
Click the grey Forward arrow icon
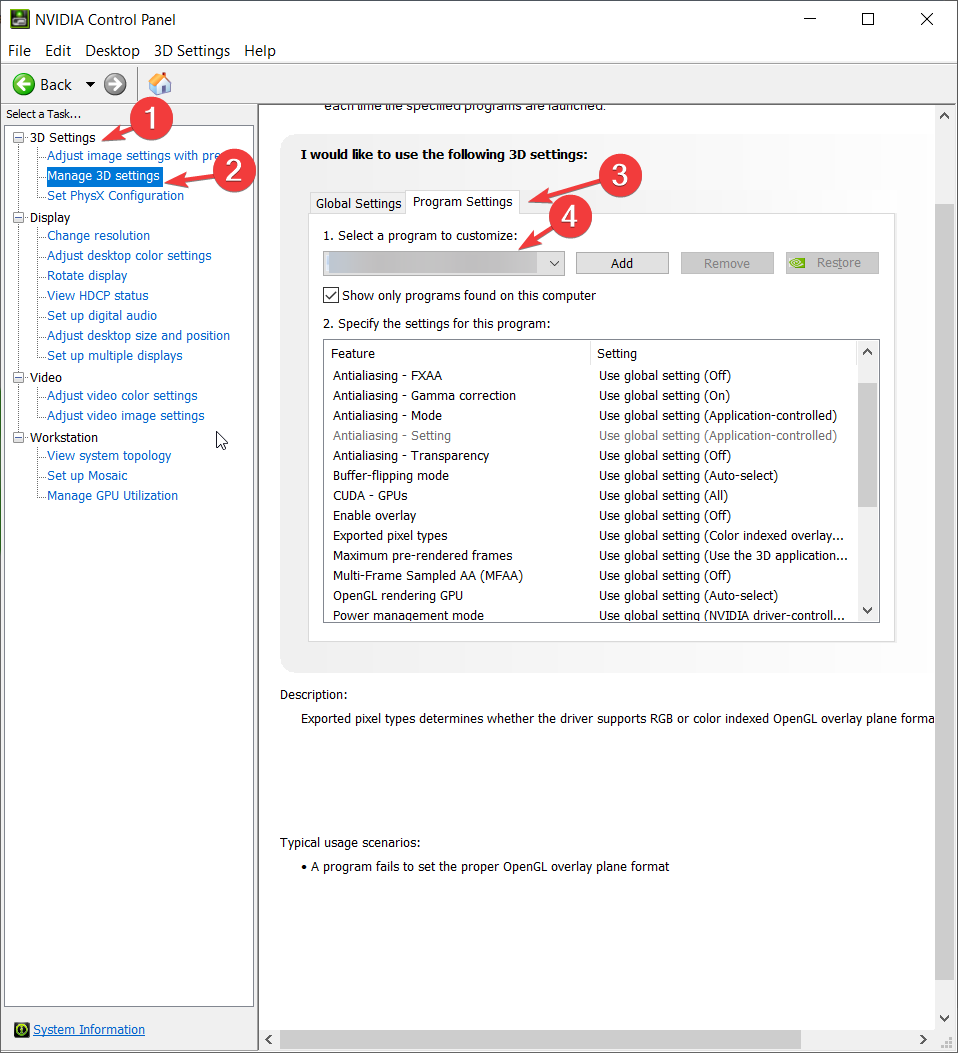[115, 85]
